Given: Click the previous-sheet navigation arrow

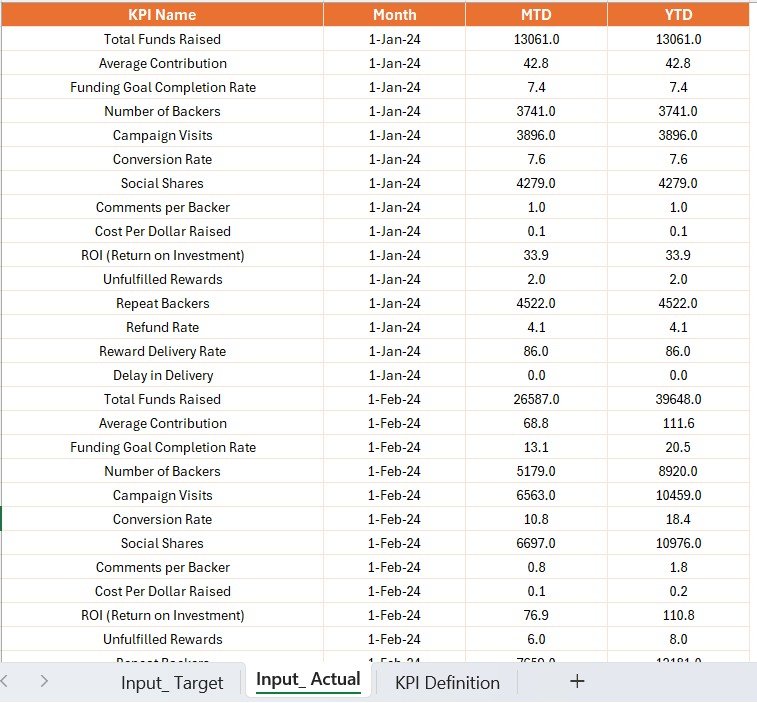Looking at the screenshot, I should (x=4, y=681).
